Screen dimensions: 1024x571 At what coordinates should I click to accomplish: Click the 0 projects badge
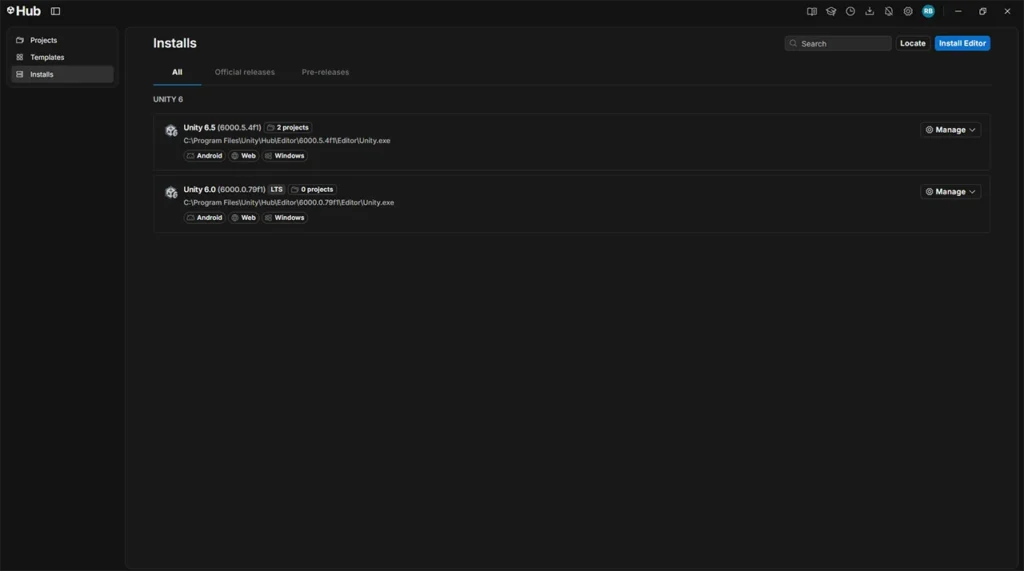[x=312, y=190]
